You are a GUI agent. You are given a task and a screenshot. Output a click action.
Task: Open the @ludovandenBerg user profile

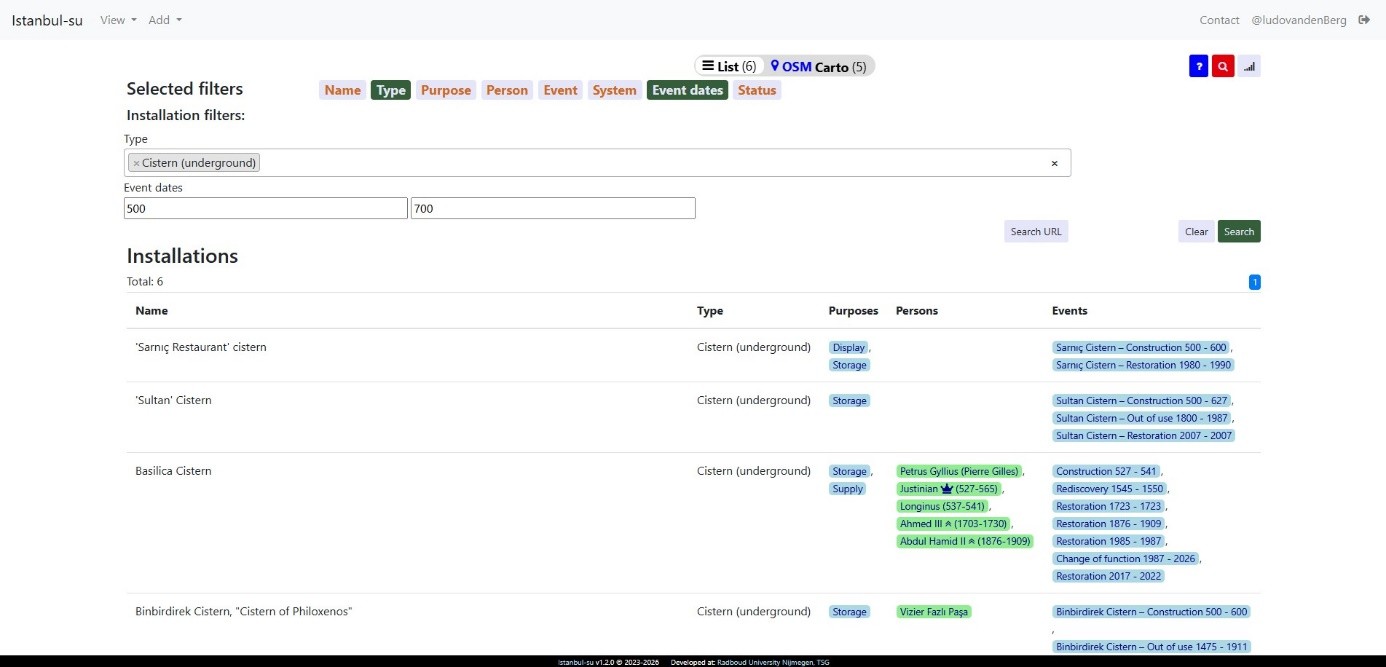point(1298,20)
